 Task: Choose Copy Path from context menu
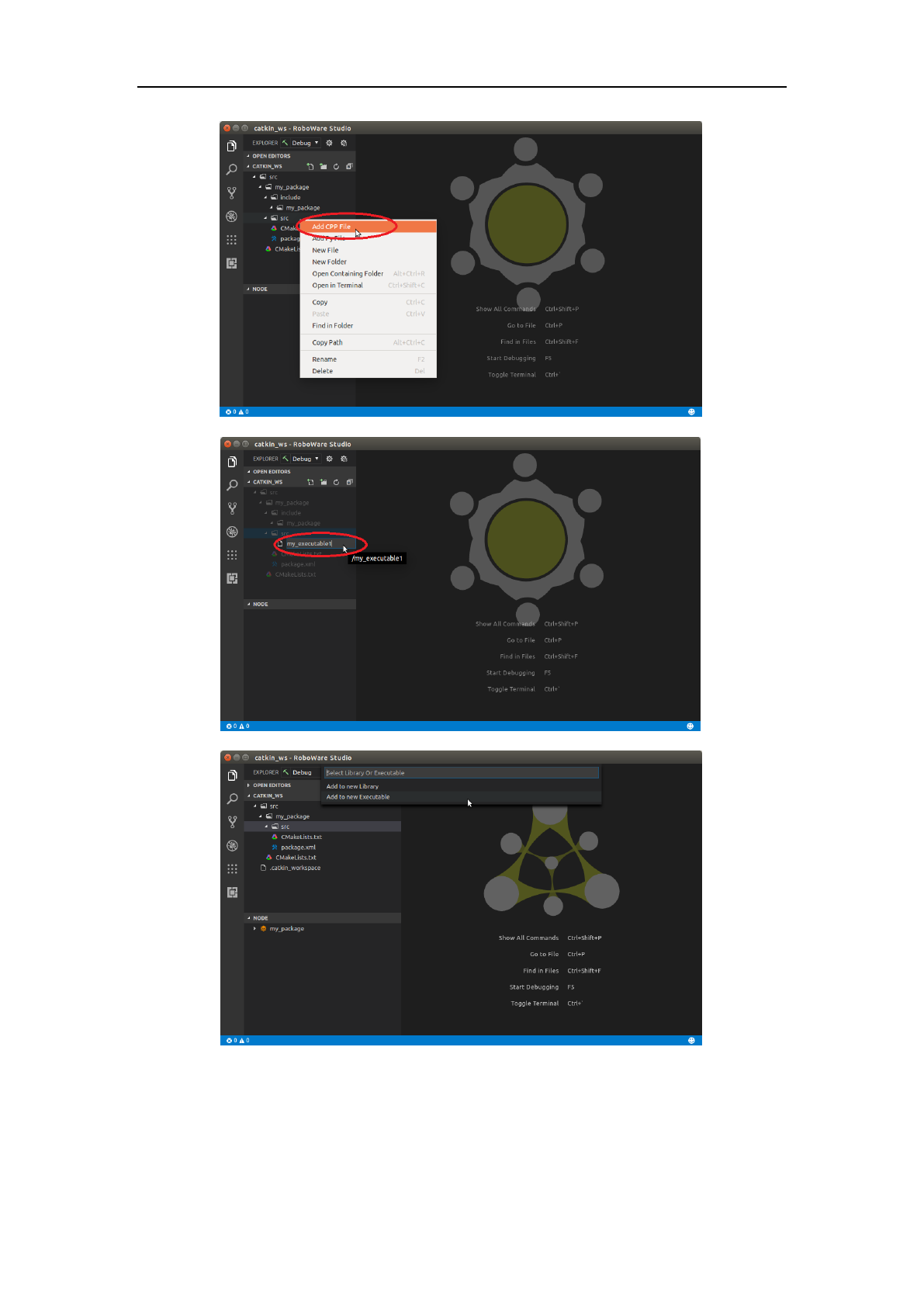click(369, 342)
